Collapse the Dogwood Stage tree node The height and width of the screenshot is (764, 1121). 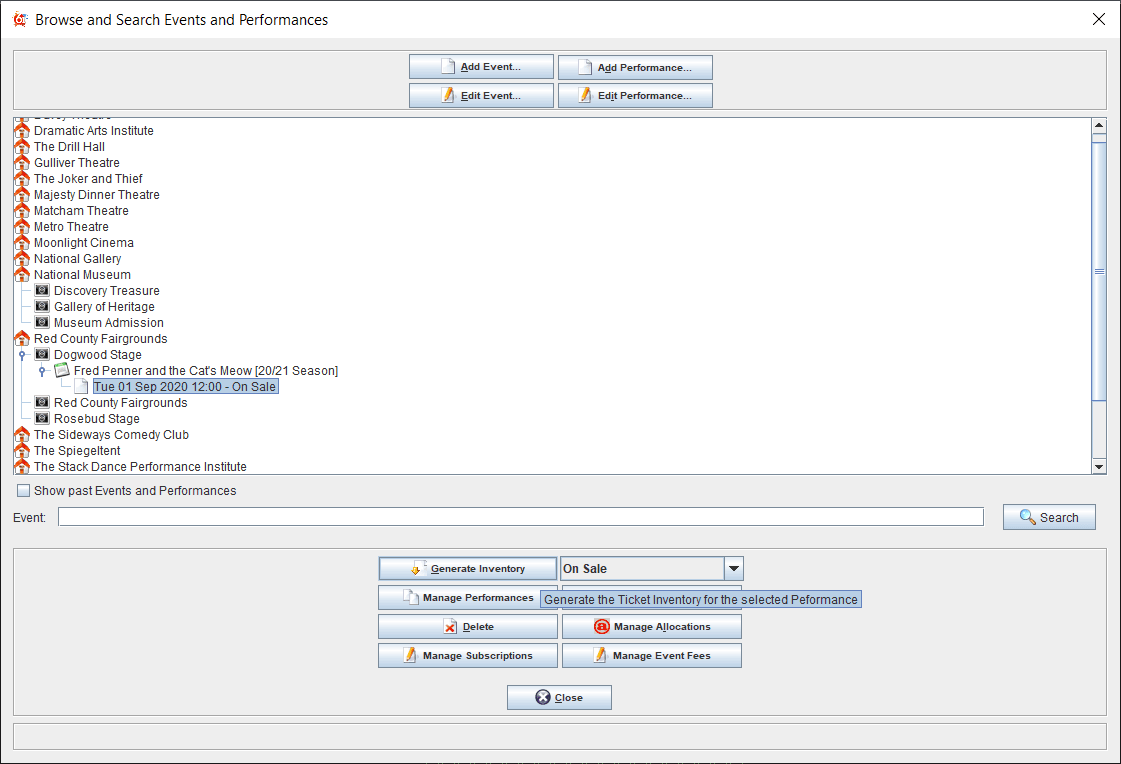pyautogui.click(x=22, y=355)
